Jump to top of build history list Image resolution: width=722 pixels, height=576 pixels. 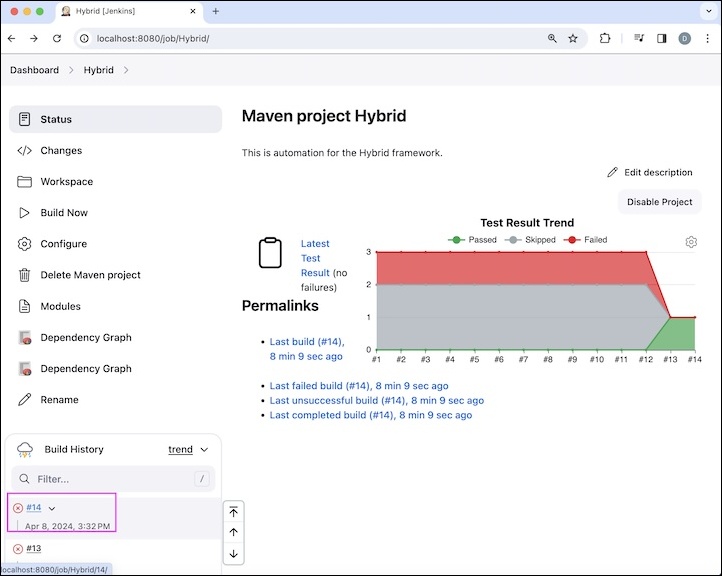(x=233, y=511)
